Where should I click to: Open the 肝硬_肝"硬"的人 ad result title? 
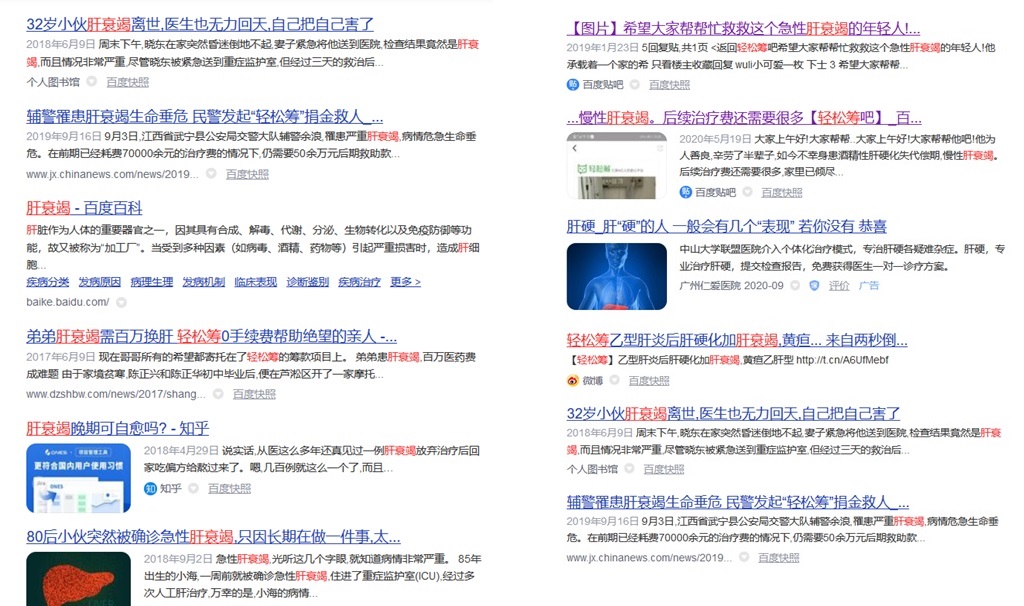point(727,227)
